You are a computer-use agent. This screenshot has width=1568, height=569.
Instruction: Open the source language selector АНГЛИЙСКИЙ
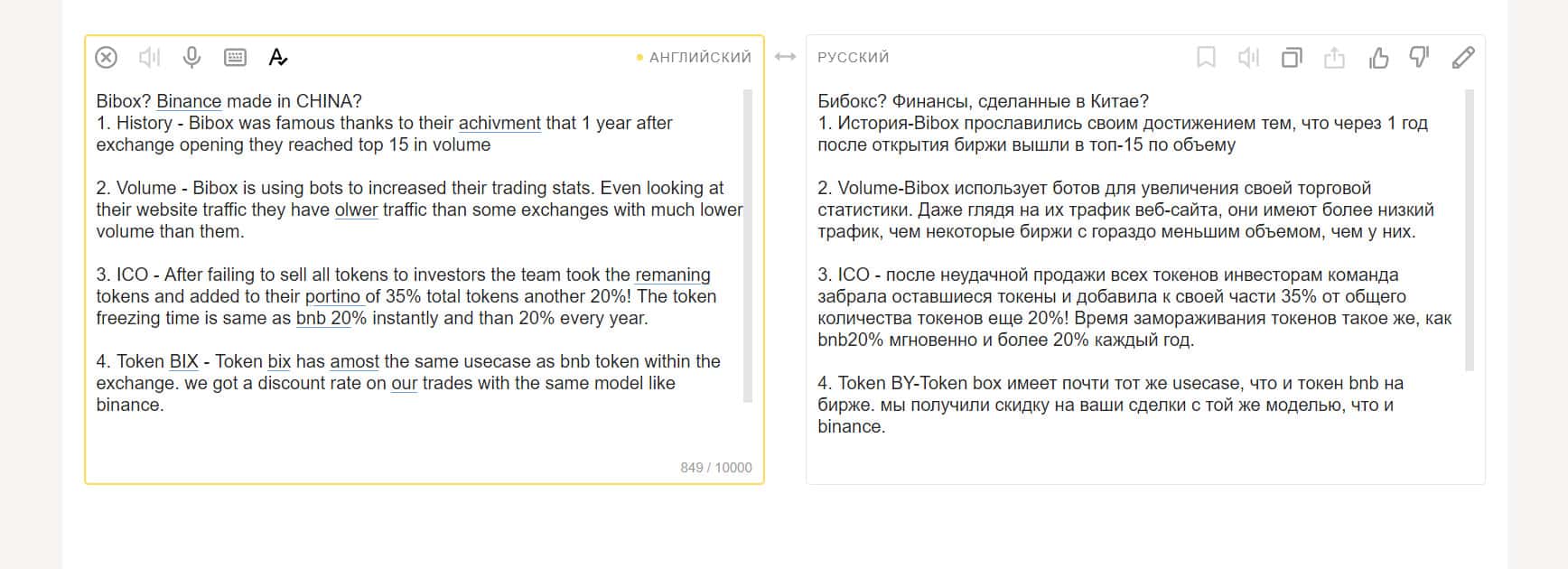700,58
